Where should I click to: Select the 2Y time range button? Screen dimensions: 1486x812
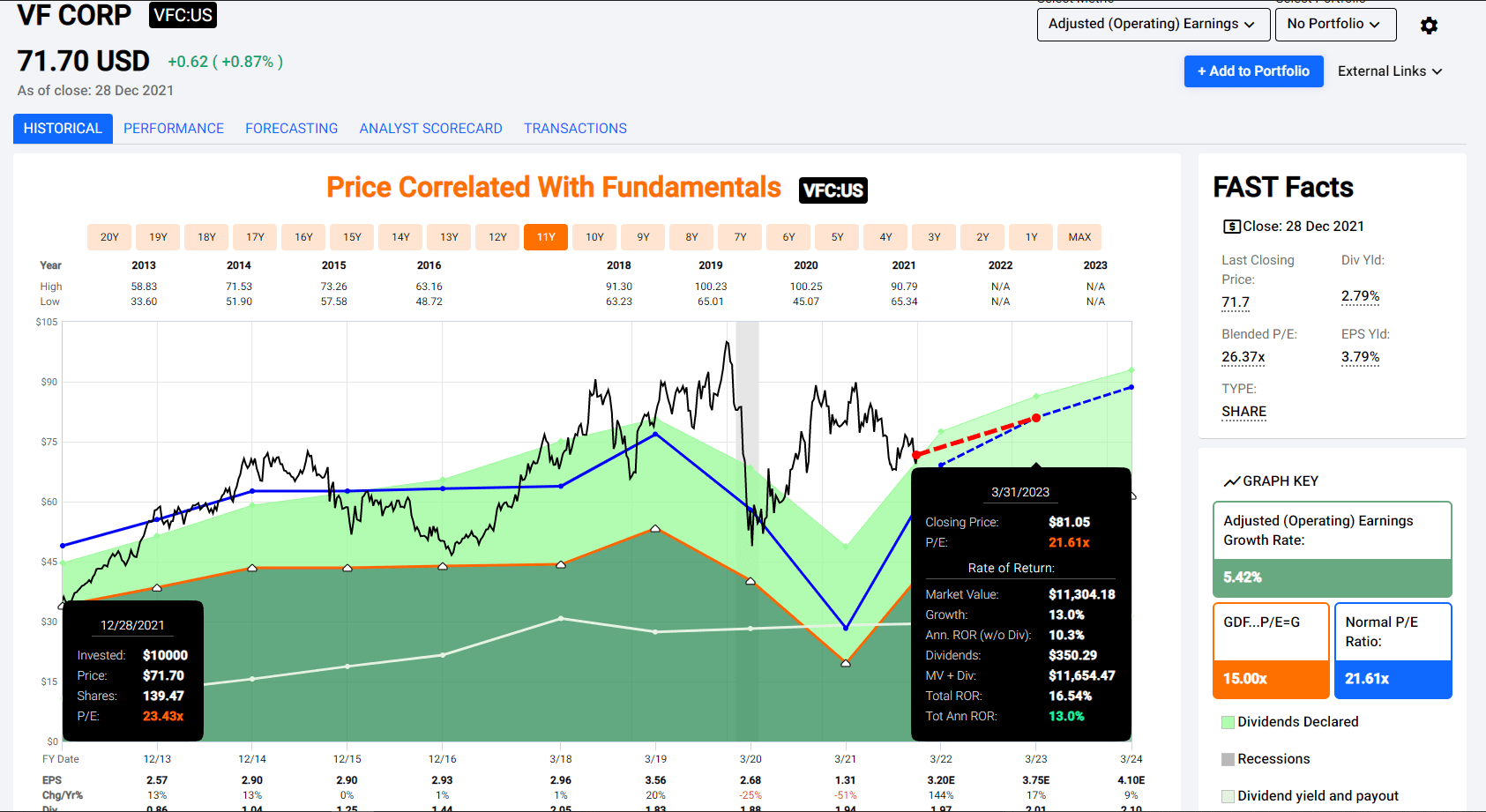click(x=982, y=237)
